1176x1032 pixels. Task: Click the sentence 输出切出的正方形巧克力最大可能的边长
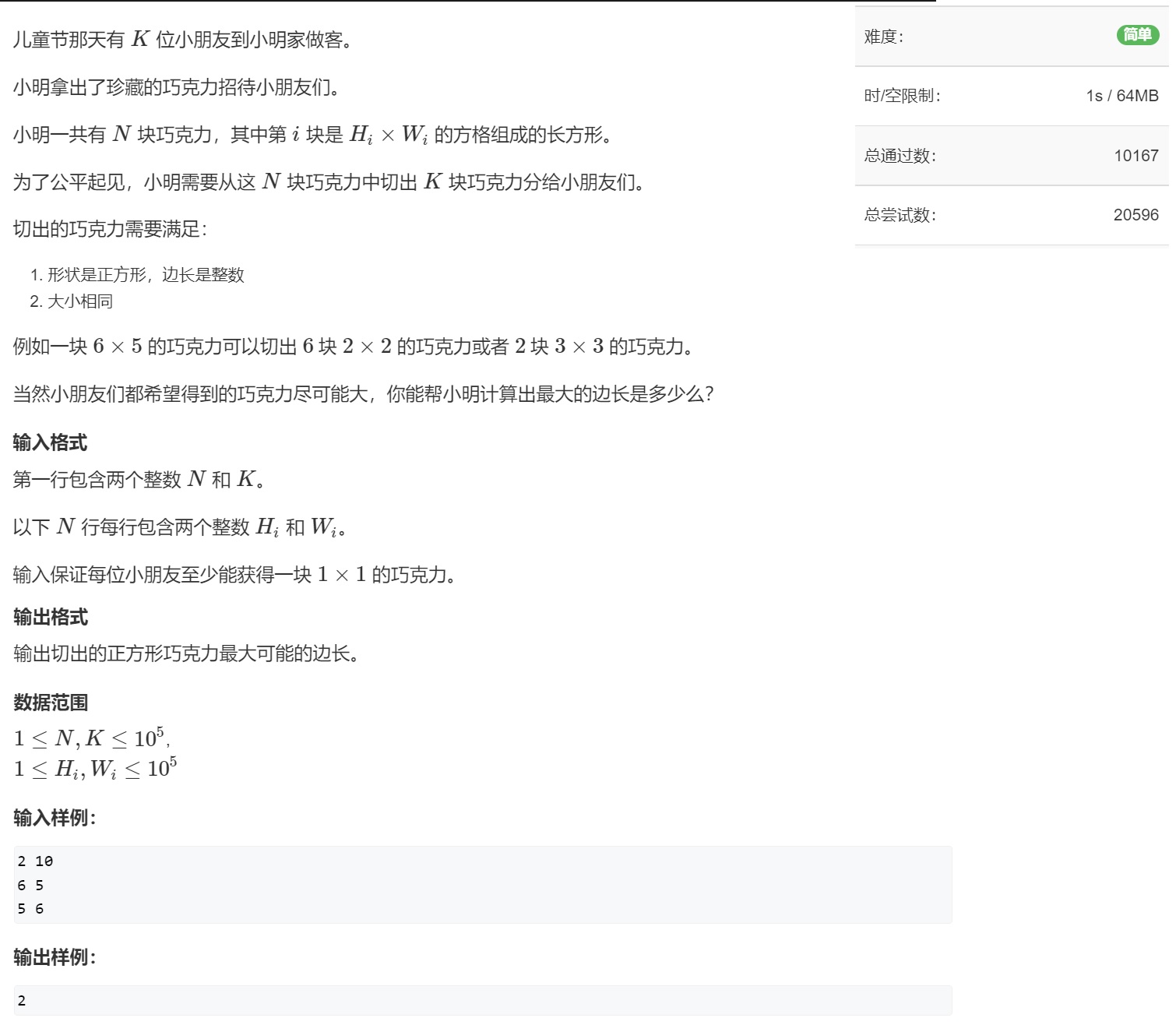[x=187, y=653]
